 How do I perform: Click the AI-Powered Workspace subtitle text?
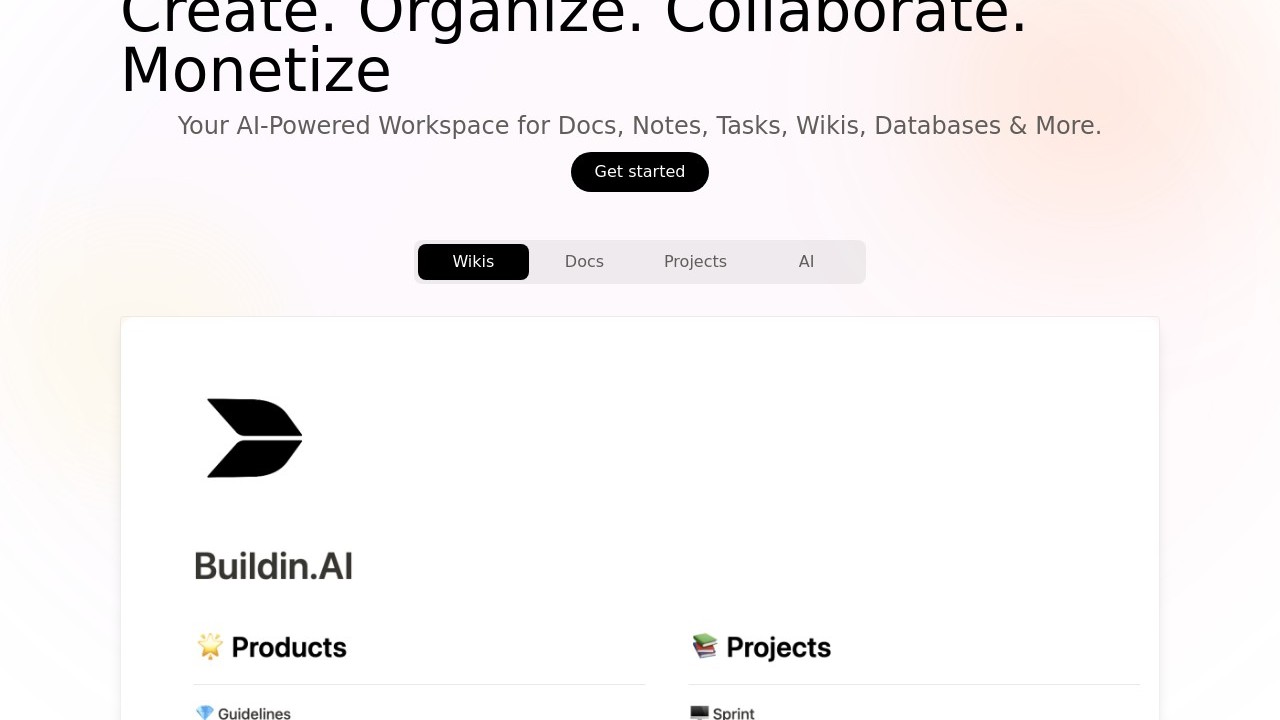pyautogui.click(x=639, y=126)
